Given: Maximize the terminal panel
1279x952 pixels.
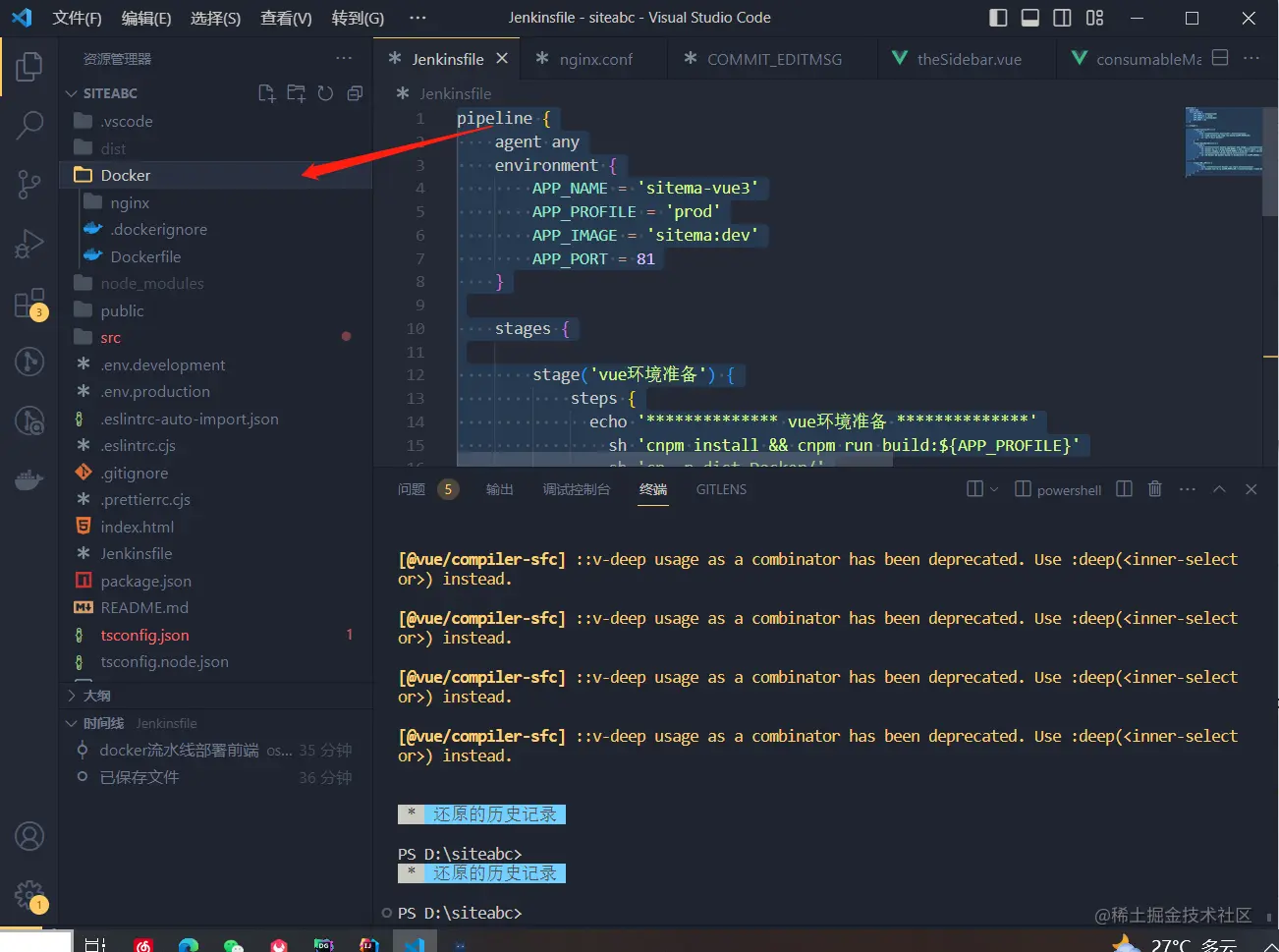Looking at the screenshot, I should 1219,489.
